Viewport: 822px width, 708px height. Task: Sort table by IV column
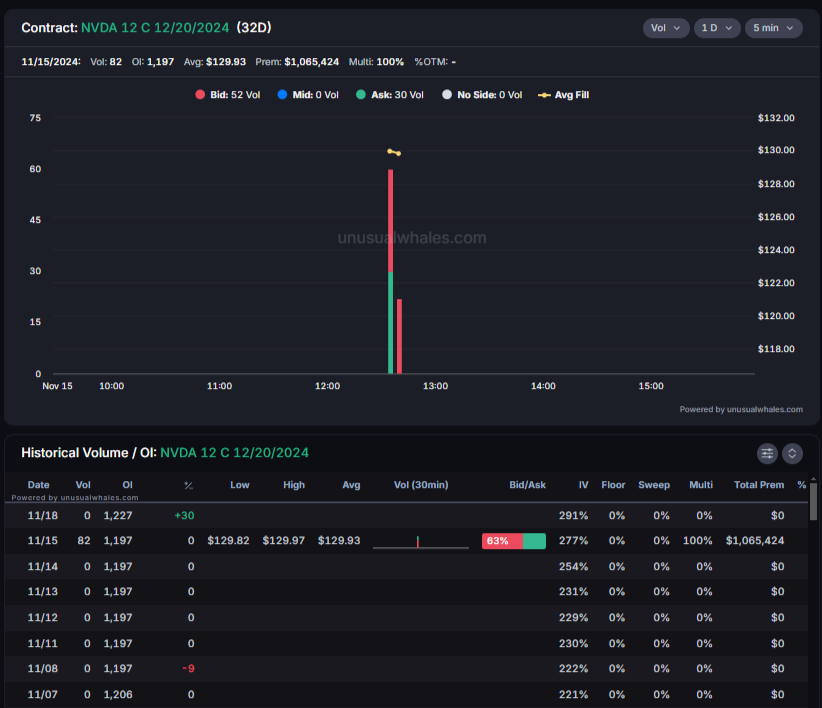(583, 485)
